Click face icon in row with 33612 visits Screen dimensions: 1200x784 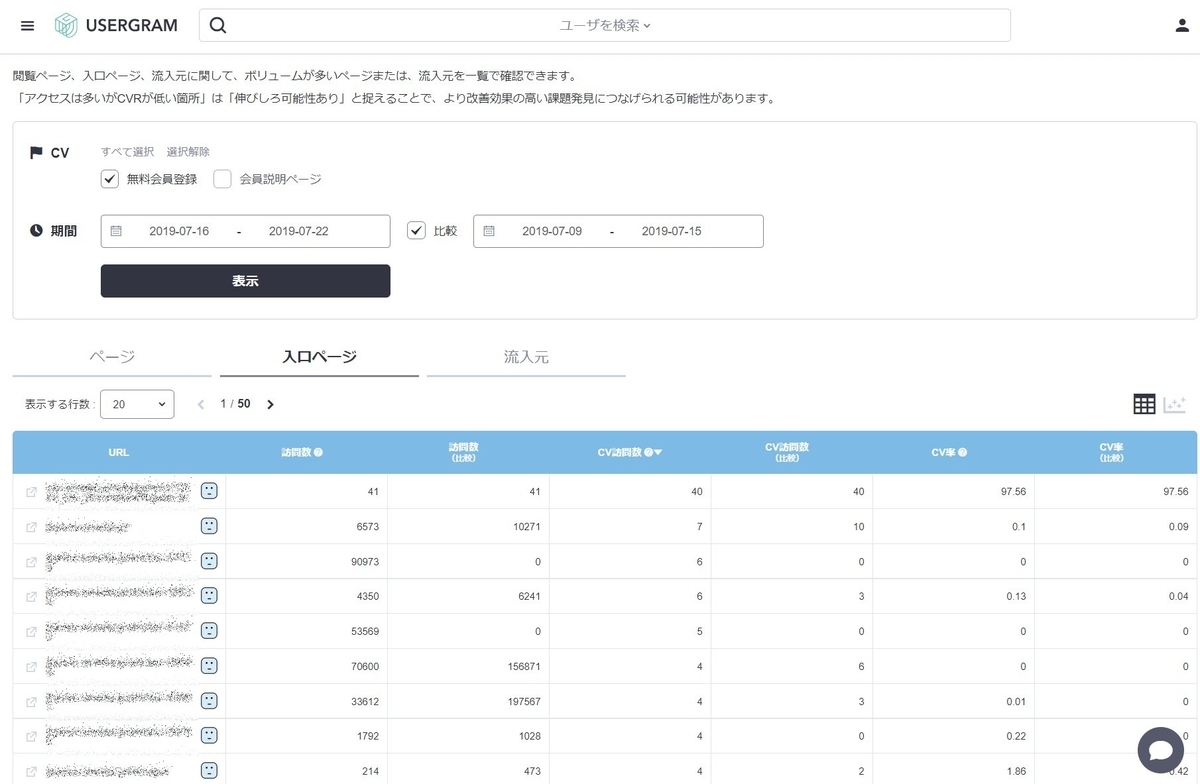[x=209, y=700]
